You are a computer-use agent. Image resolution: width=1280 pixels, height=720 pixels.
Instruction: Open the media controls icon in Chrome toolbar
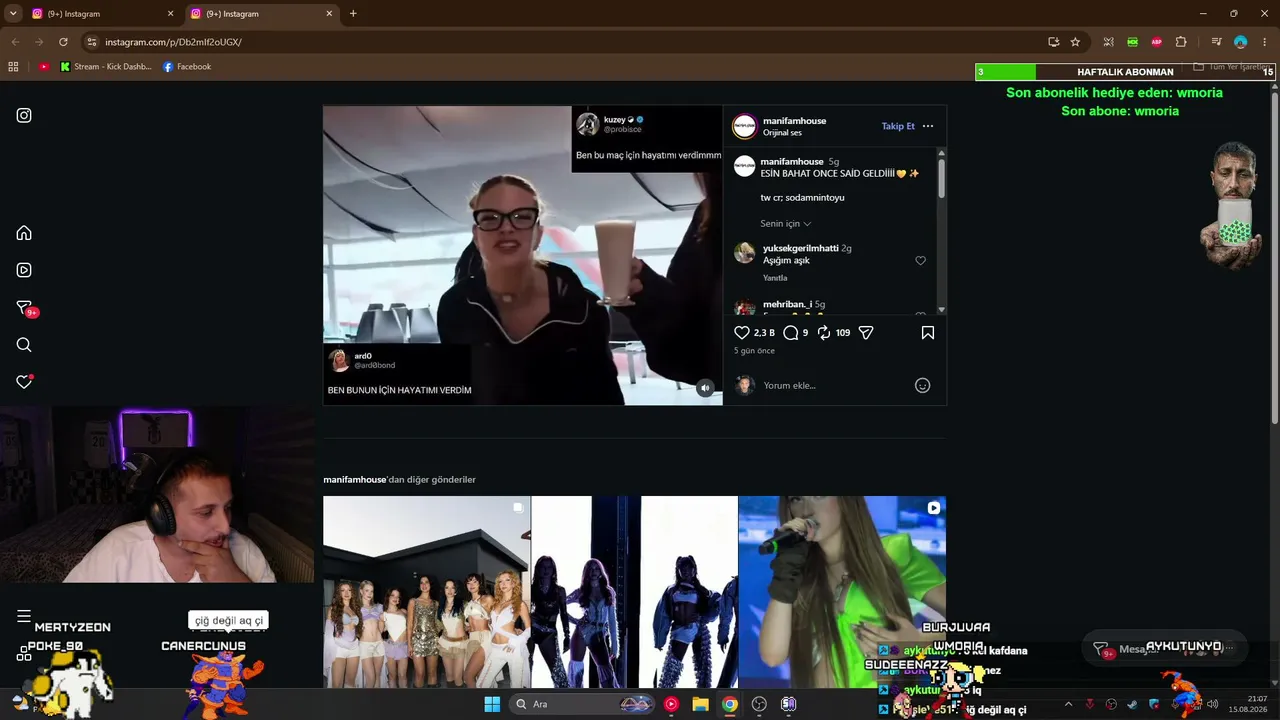[x=1216, y=42]
